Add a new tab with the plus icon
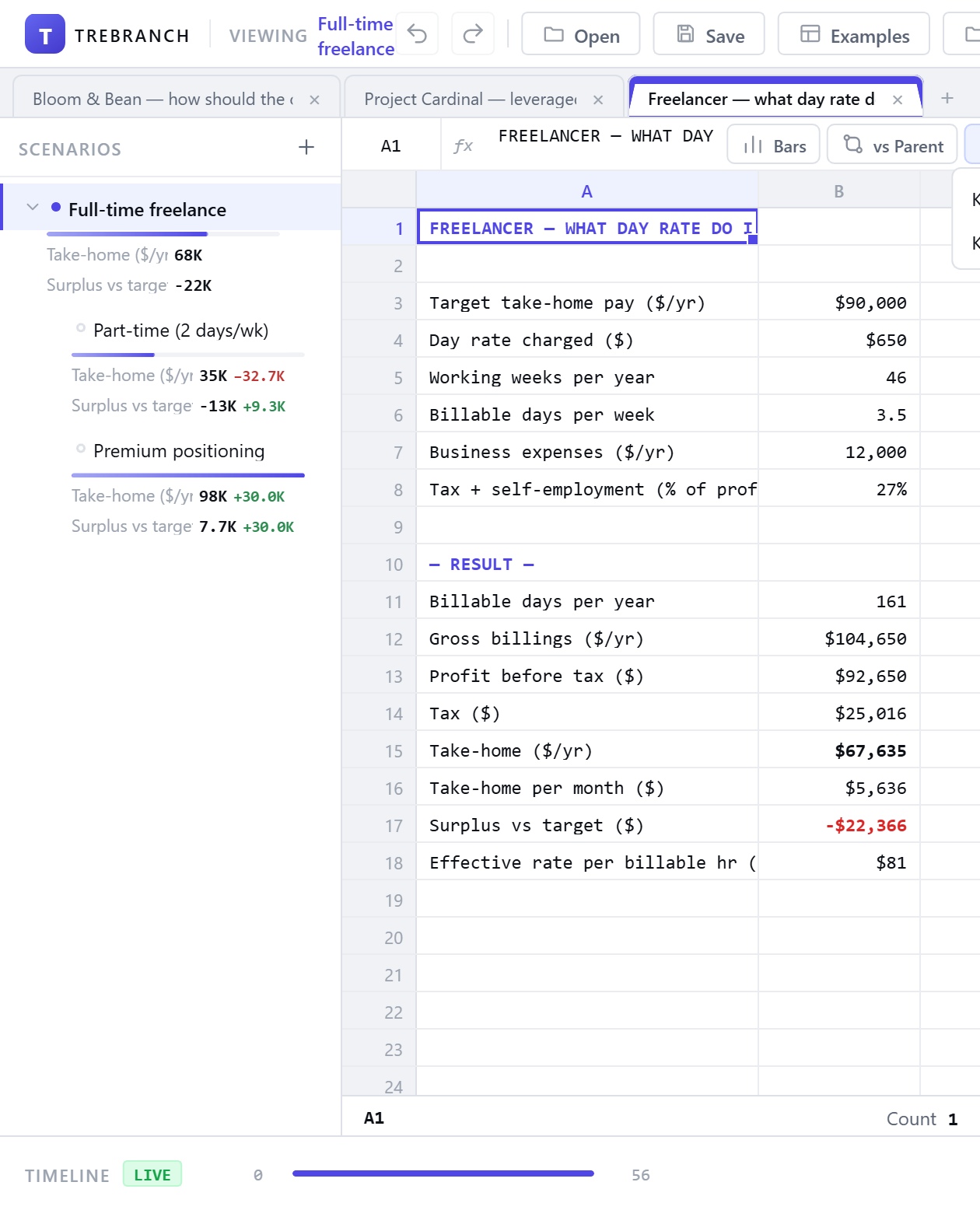The image size is (980, 1210). (947, 98)
